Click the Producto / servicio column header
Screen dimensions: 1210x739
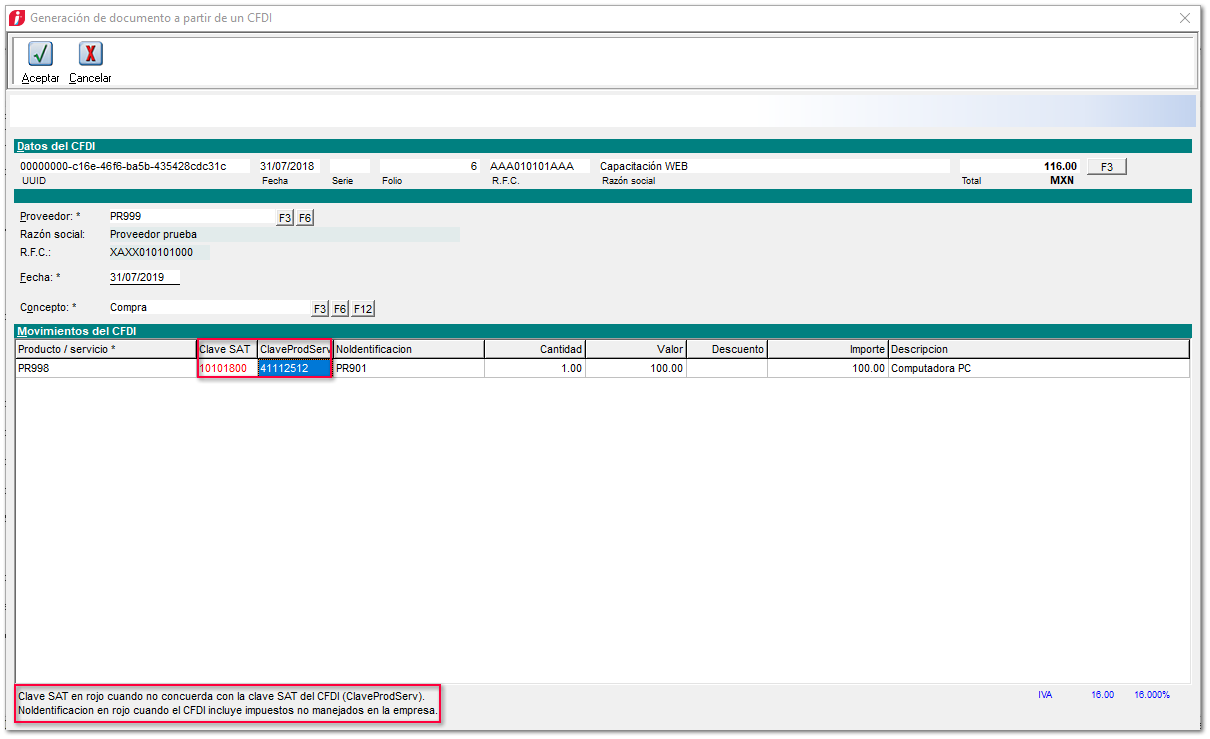tap(106, 349)
